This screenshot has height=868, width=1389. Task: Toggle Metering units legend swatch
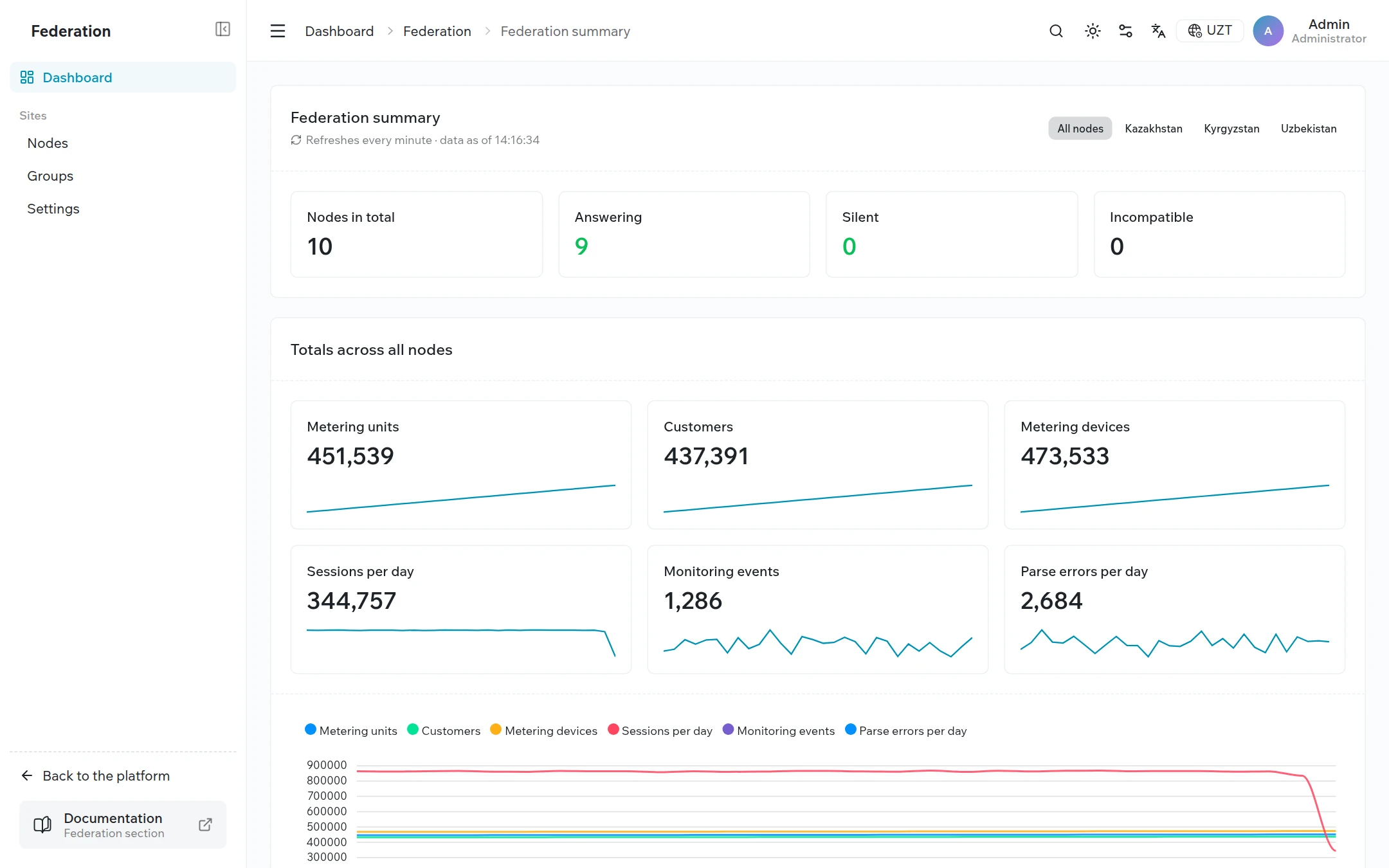coord(311,730)
